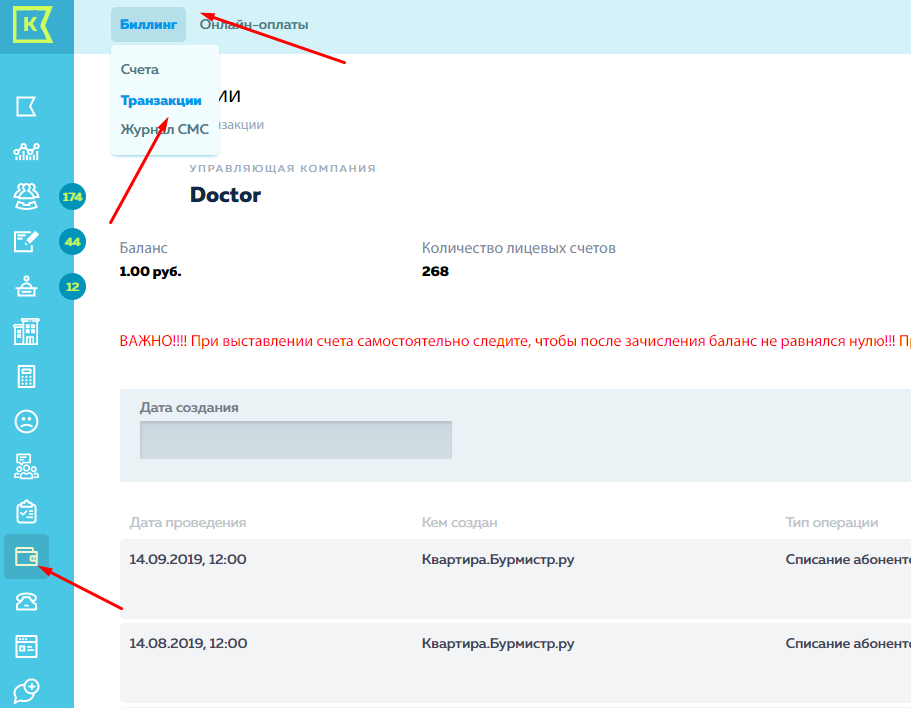Open the residents group icon
911x708 pixels.
pyautogui.click(x=26, y=196)
